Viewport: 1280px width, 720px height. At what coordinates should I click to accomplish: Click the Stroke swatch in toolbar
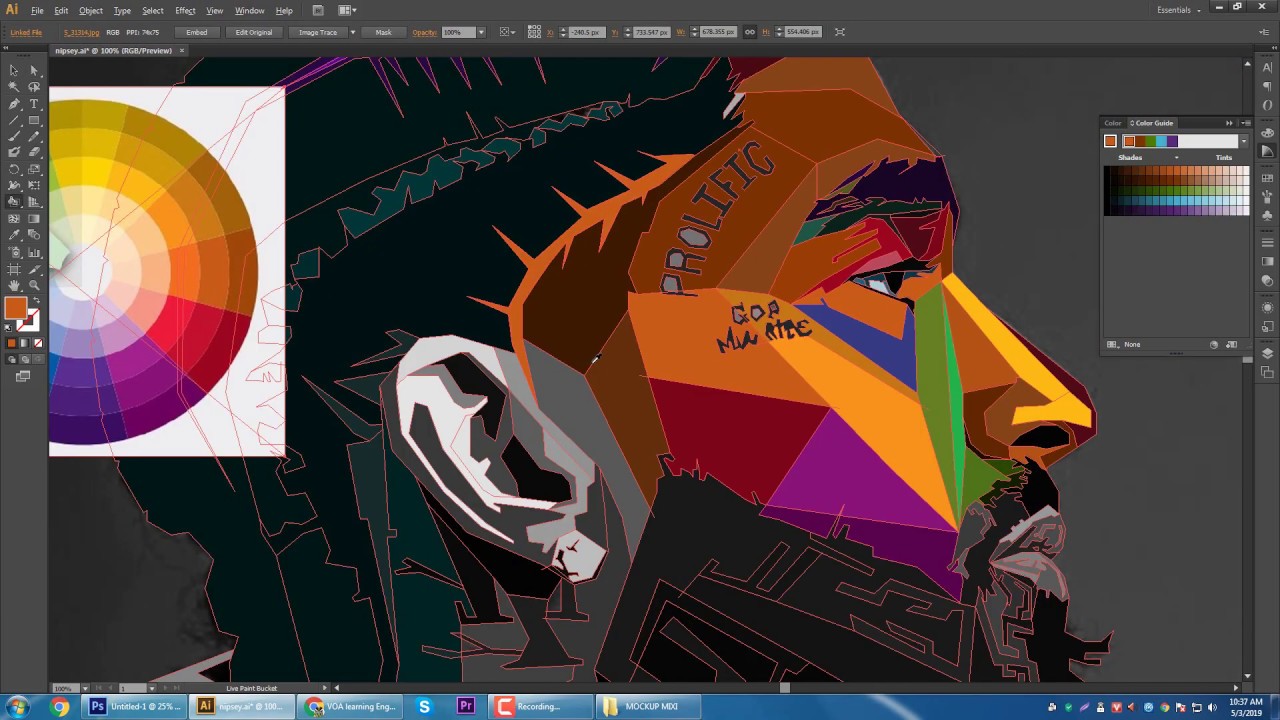[29, 320]
